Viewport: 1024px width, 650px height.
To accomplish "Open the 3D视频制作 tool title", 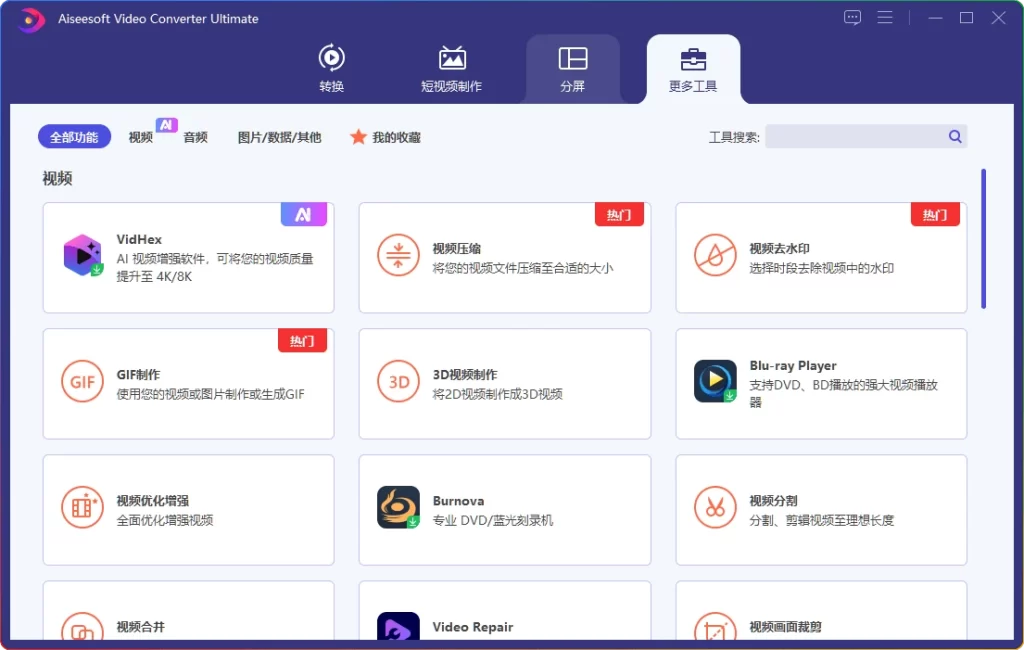I will pyautogui.click(x=465, y=374).
